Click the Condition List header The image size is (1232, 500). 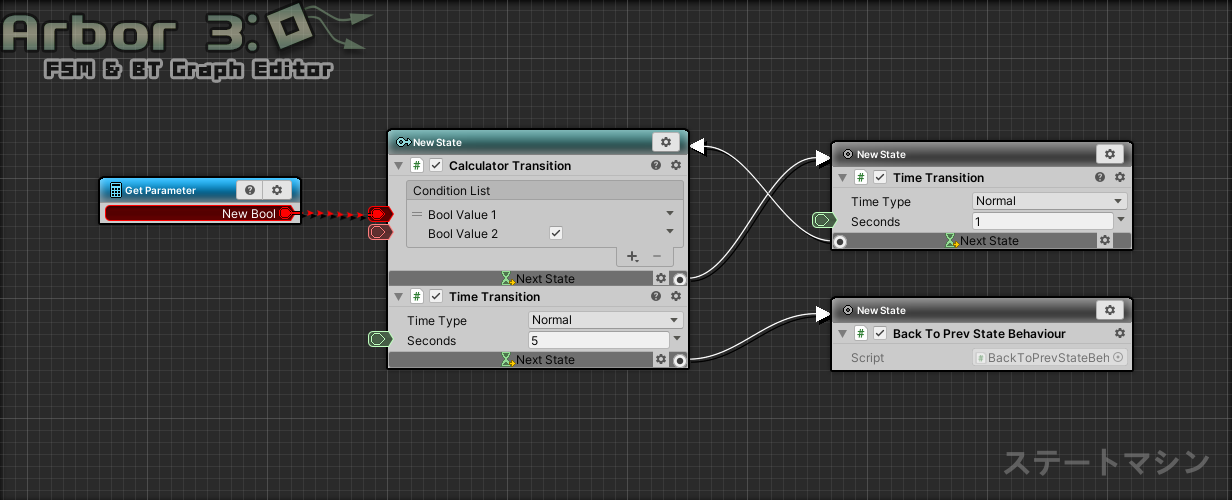point(545,191)
